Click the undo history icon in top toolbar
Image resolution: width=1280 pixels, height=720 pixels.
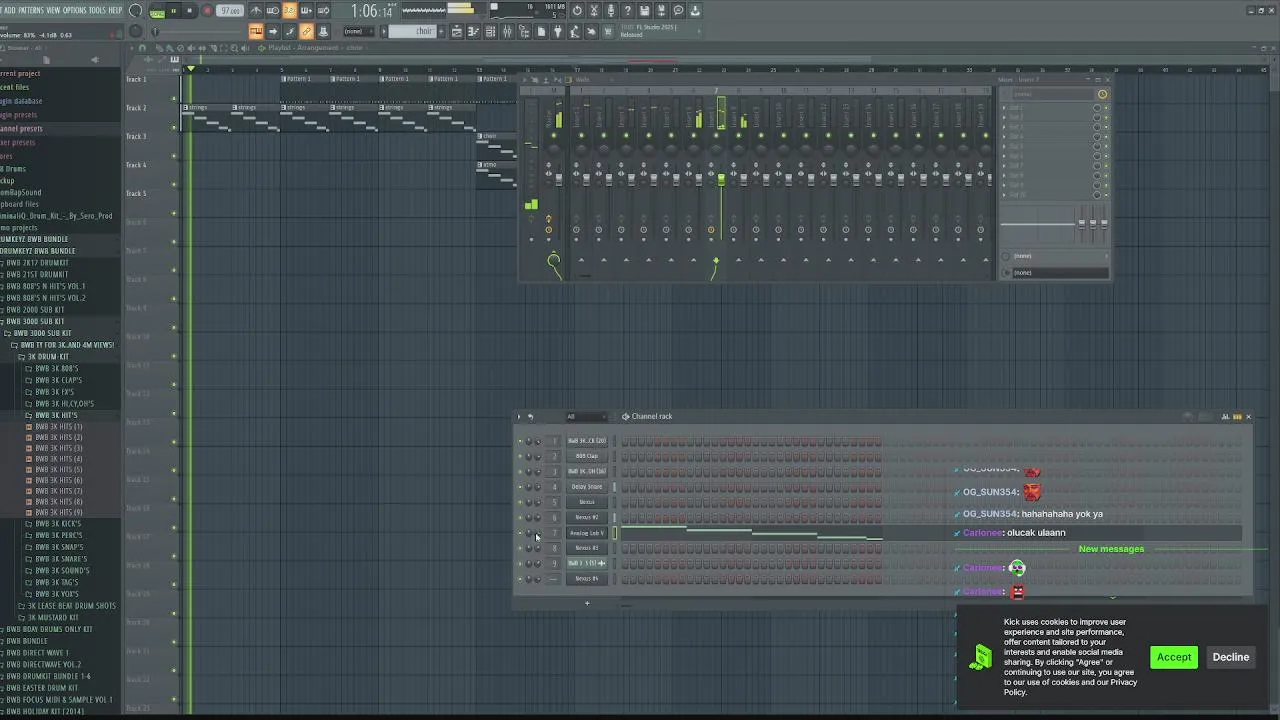(577, 11)
